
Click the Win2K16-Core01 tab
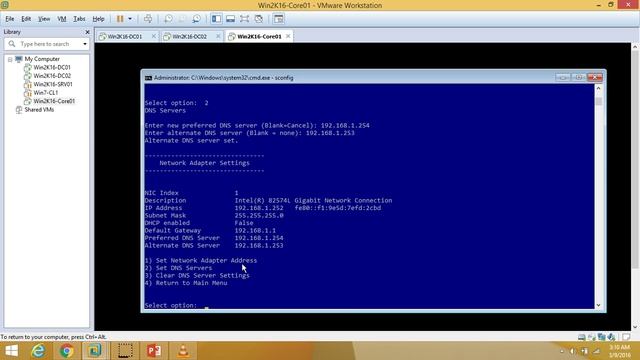(259, 36)
